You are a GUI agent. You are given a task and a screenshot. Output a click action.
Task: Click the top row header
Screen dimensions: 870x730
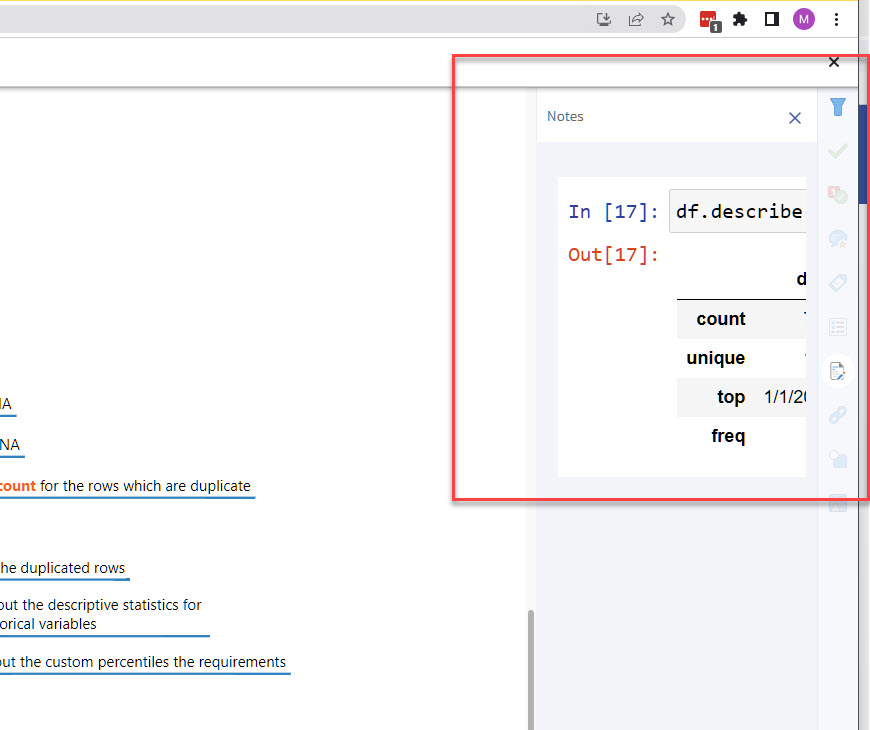731,397
